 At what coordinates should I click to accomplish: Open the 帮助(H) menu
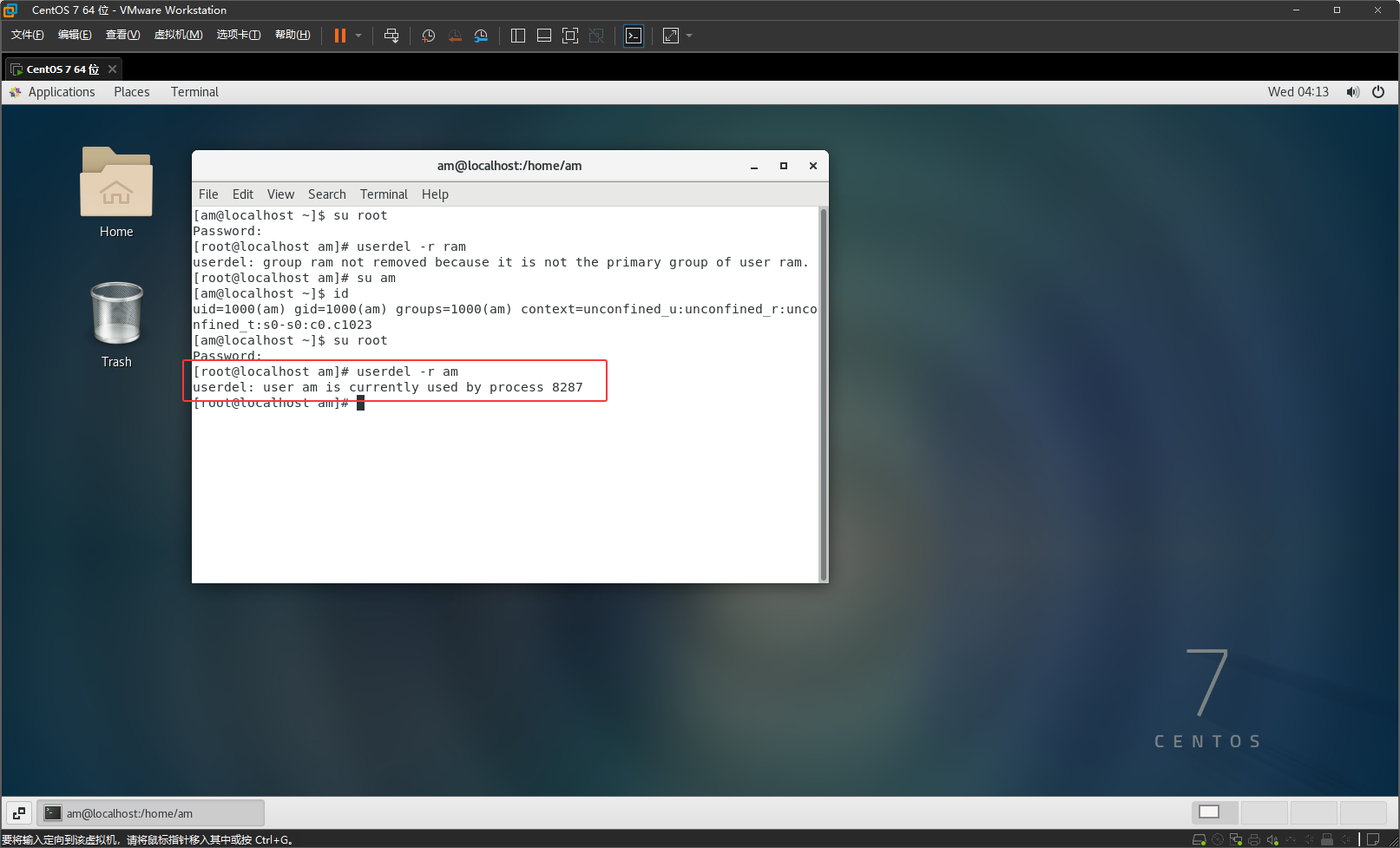(x=292, y=35)
